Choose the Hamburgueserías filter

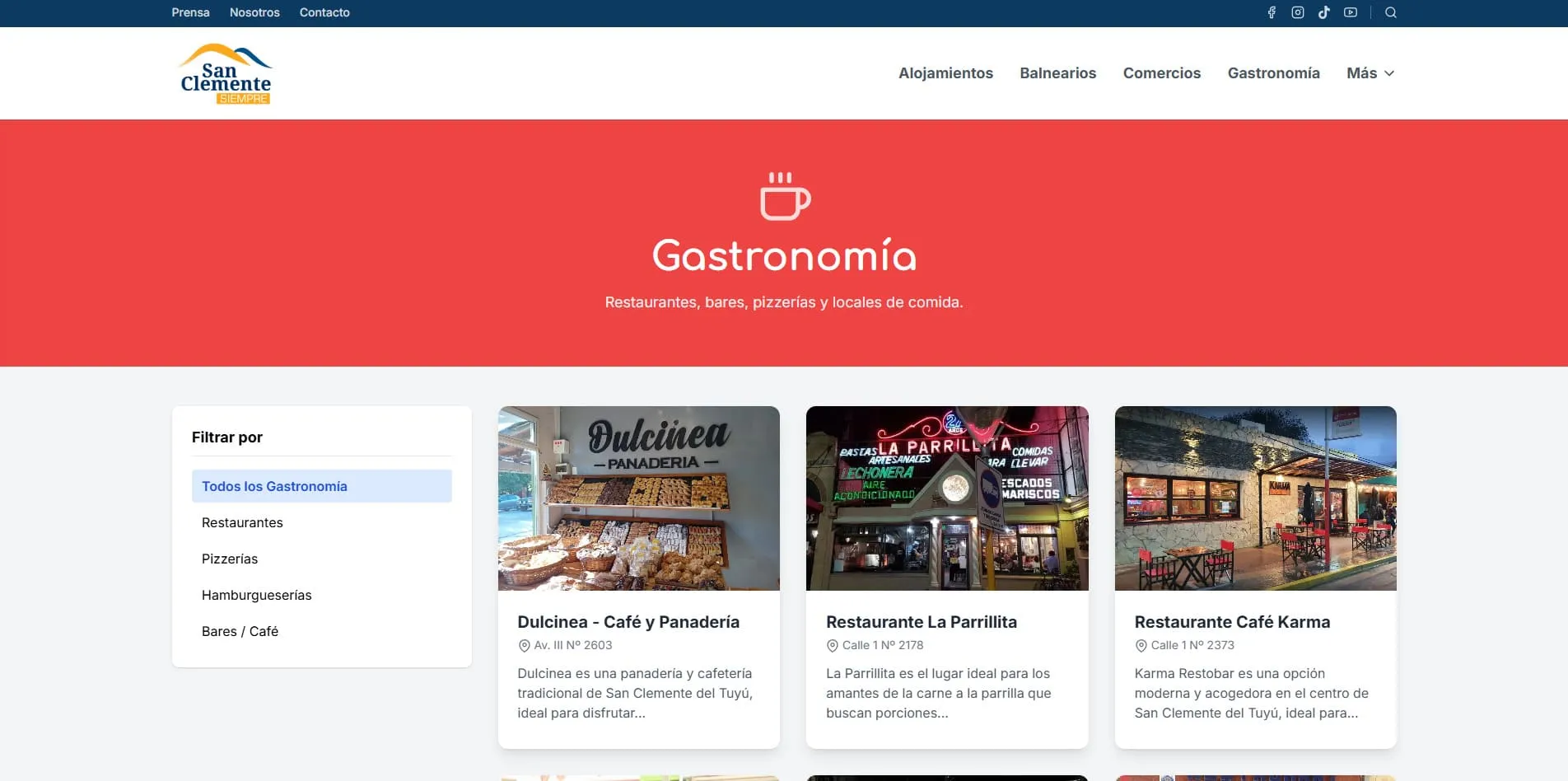coord(321,595)
